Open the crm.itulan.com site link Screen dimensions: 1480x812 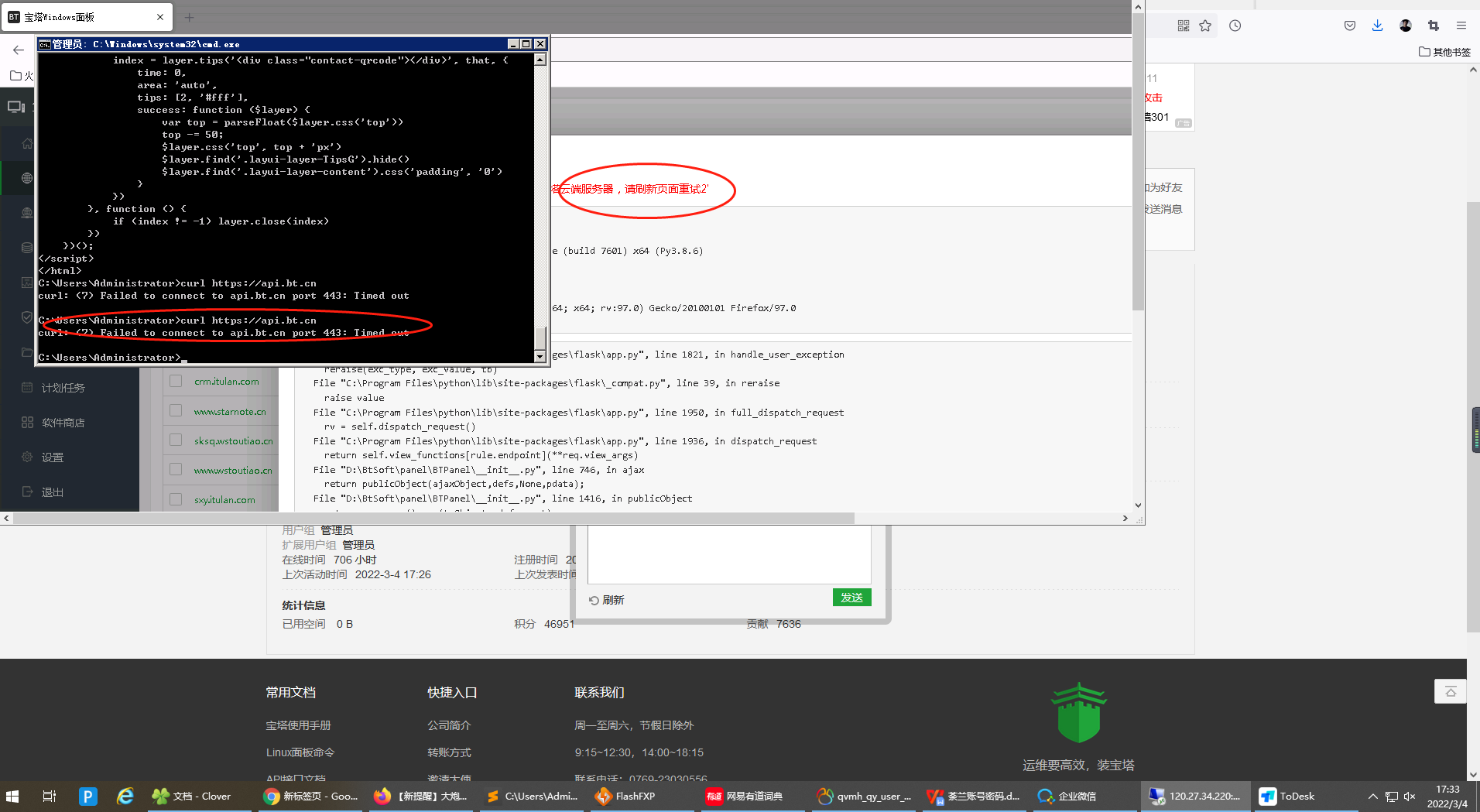coord(227,382)
